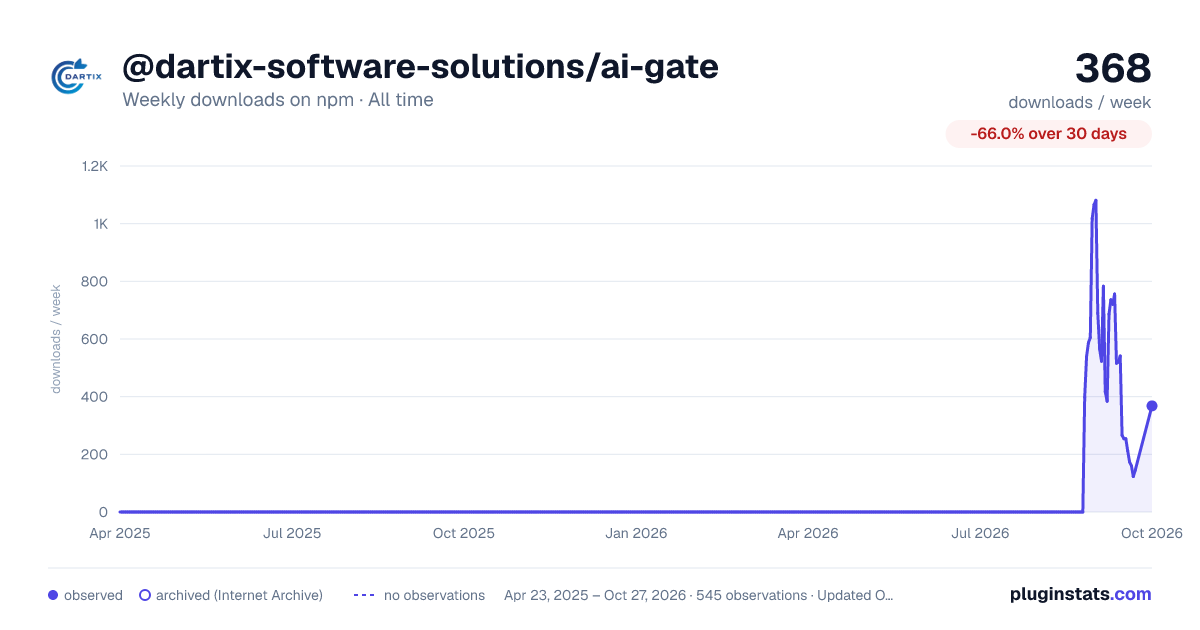Click the date range and observations footer text

(698, 595)
